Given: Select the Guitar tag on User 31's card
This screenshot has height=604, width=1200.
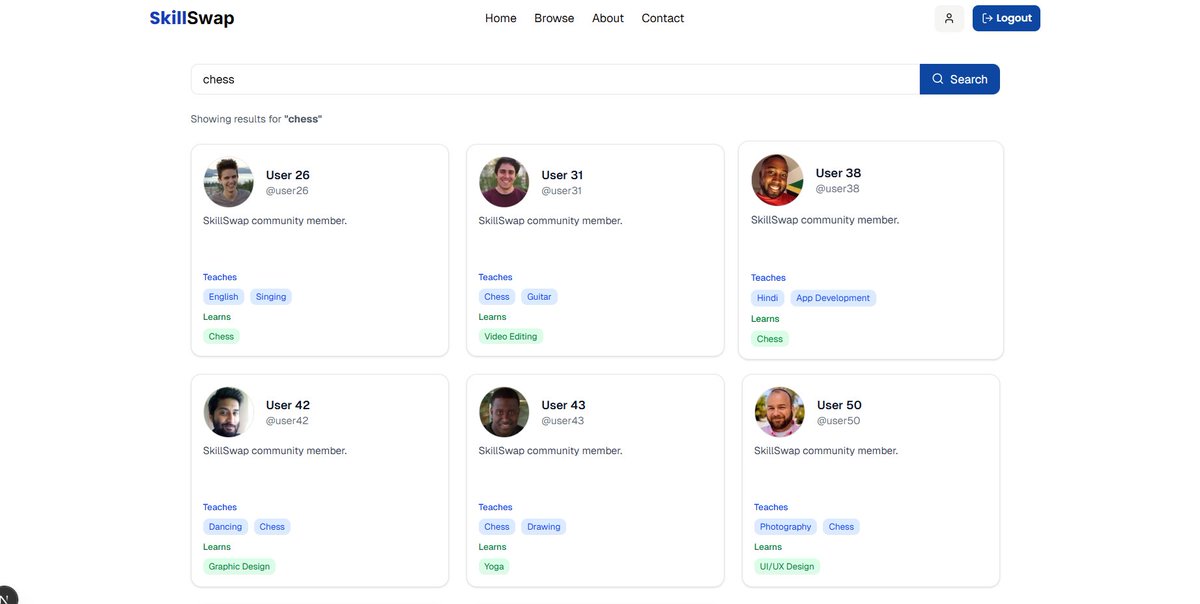Looking at the screenshot, I should click(x=540, y=295).
